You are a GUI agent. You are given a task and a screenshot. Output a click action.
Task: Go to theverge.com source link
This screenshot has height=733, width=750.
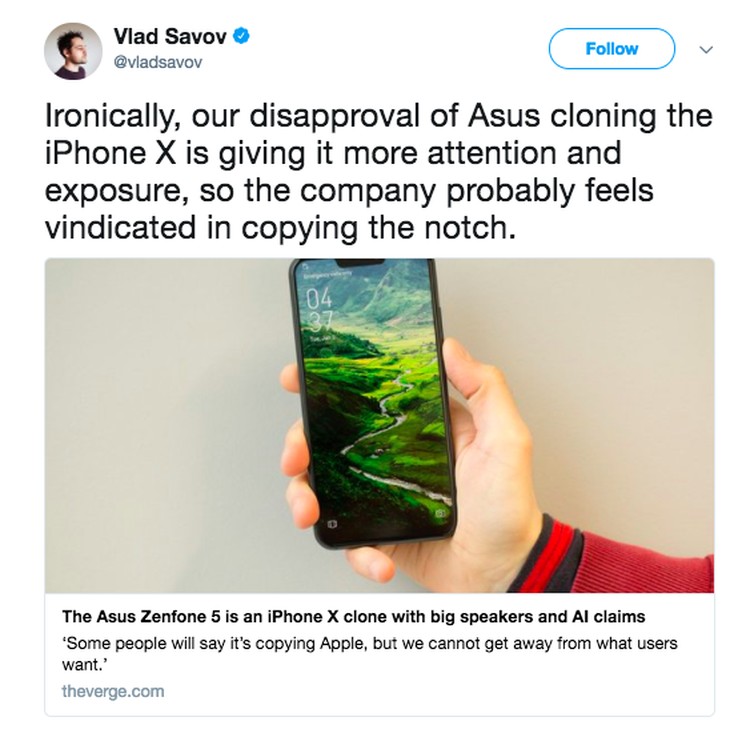[113, 691]
